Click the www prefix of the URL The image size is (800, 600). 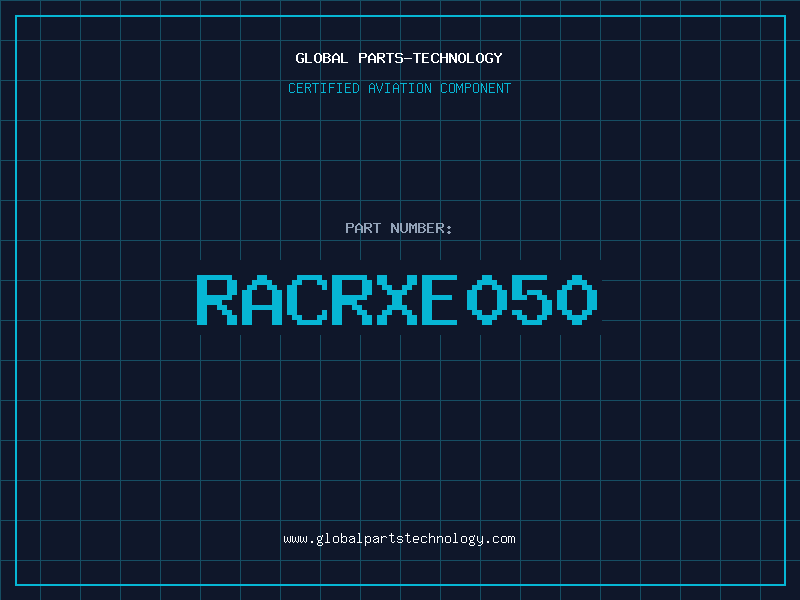[x=295, y=539]
